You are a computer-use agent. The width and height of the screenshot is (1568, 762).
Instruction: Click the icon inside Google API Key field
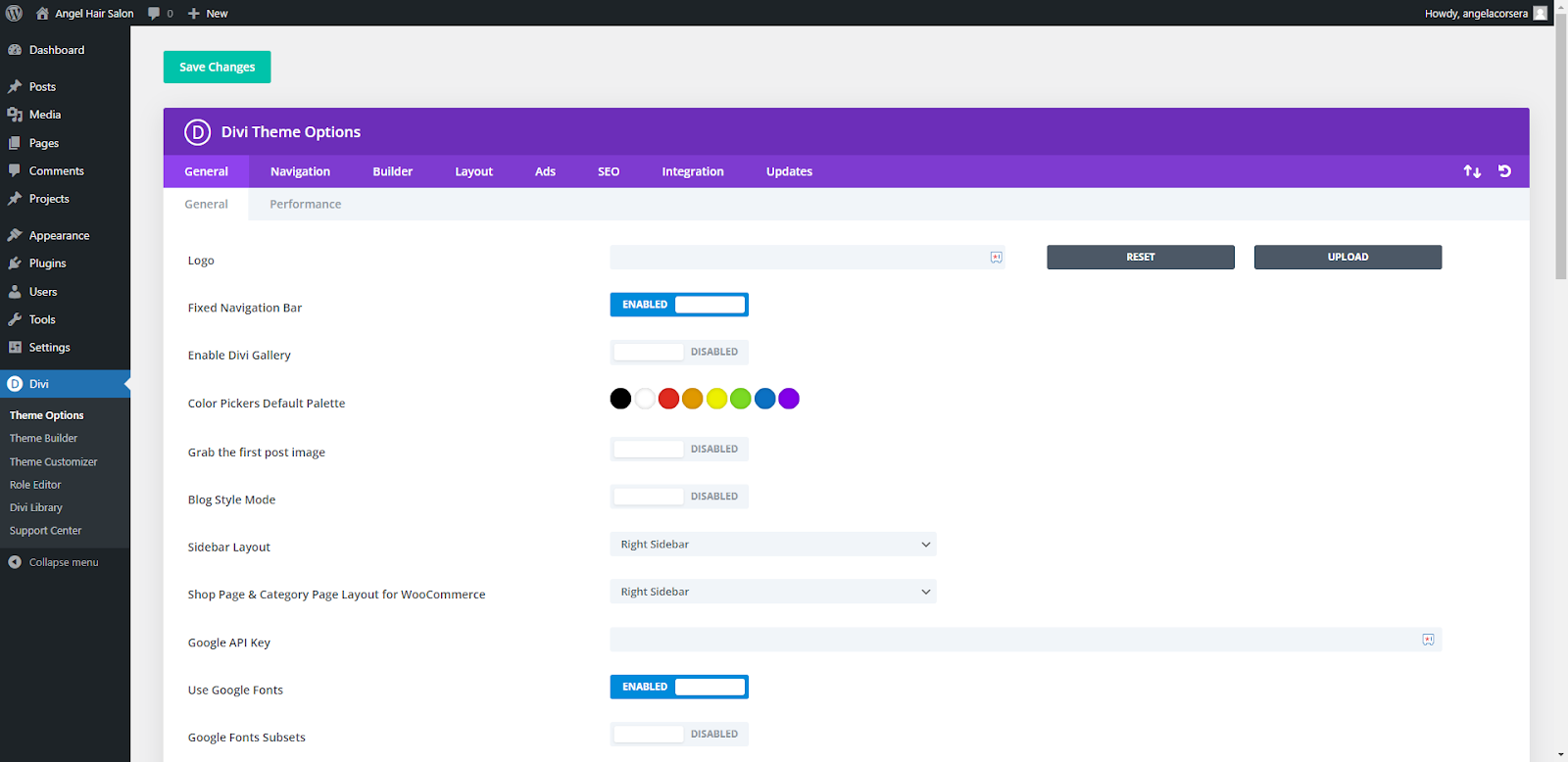pyautogui.click(x=1428, y=640)
